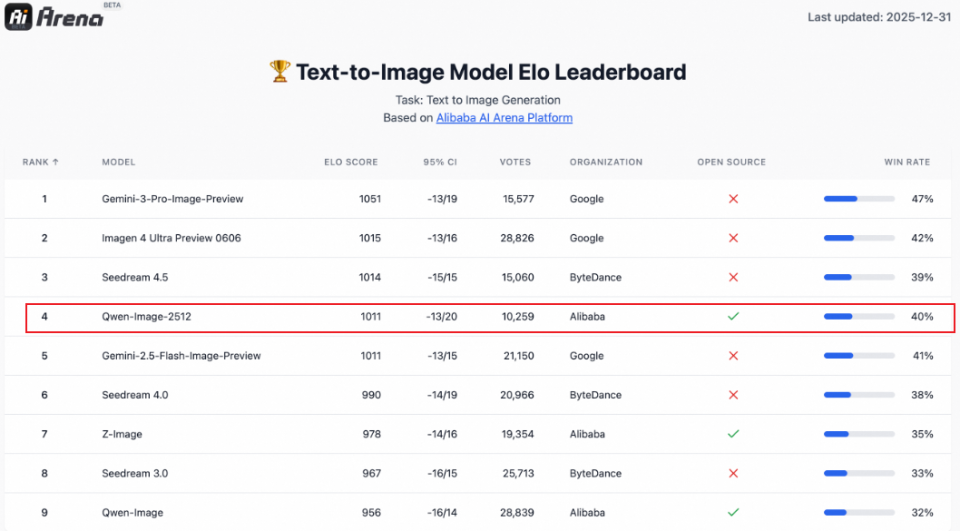The height and width of the screenshot is (531, 960).
Task: Click the Win Rate column header
Action: (907, 162)
